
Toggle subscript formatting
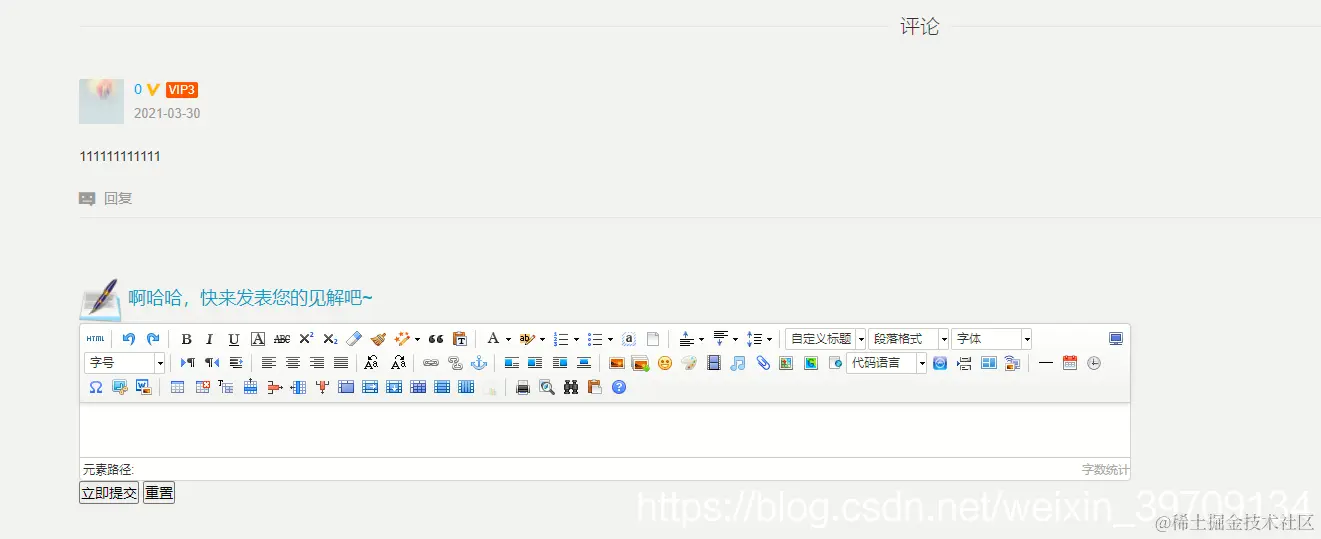(x=330, y=339)
